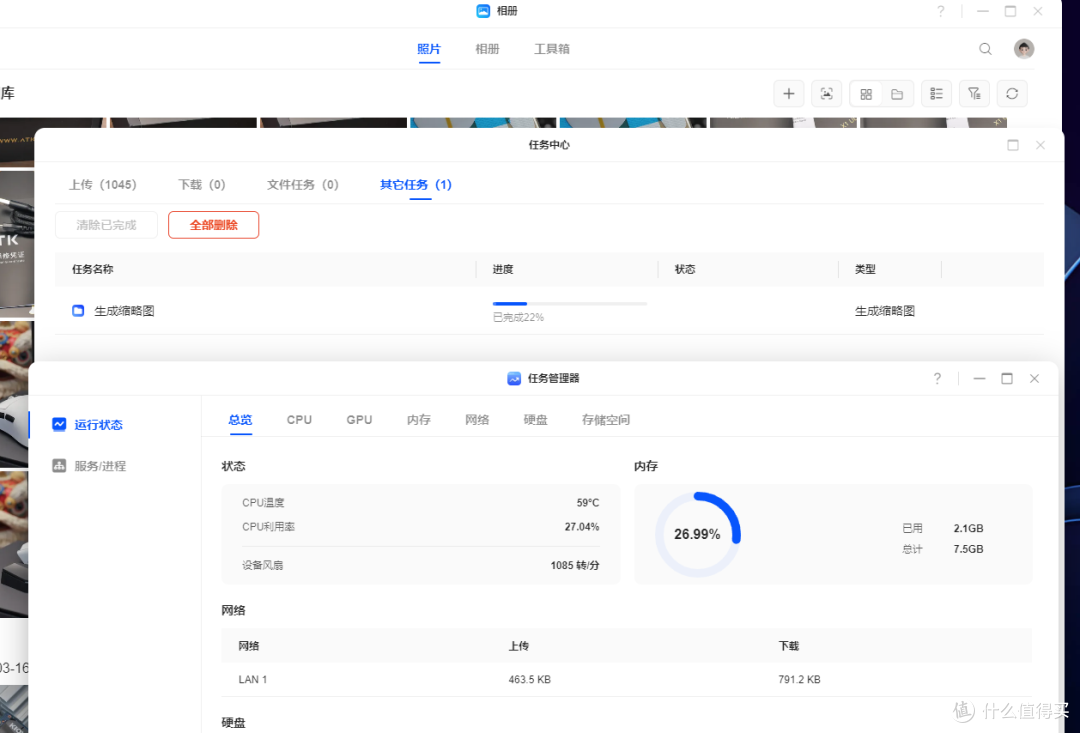
Task: Open the 存储空间 tab
Action: click(605, 419)
